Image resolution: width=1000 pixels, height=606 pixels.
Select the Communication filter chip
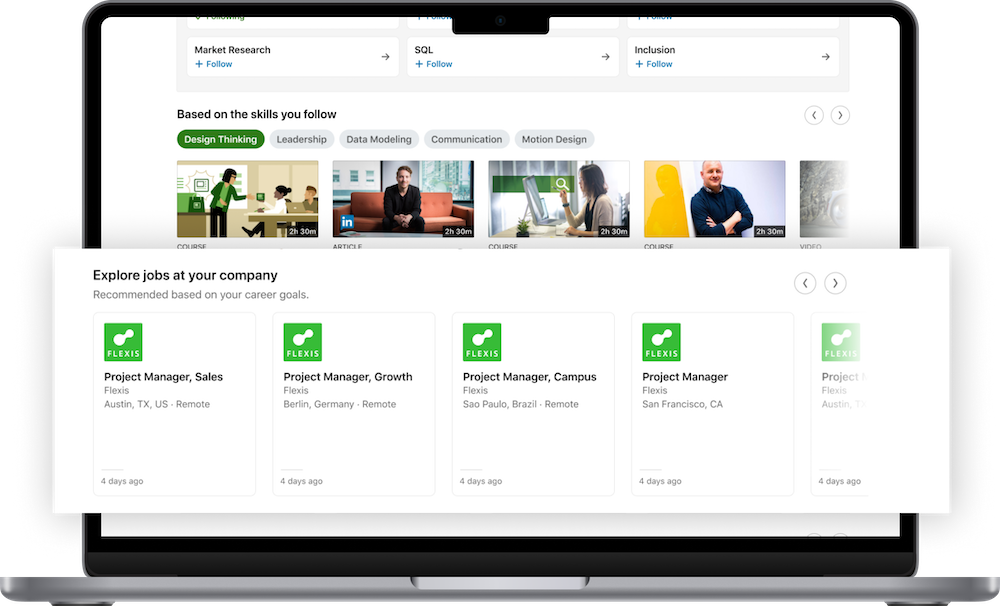coord(466,139)
